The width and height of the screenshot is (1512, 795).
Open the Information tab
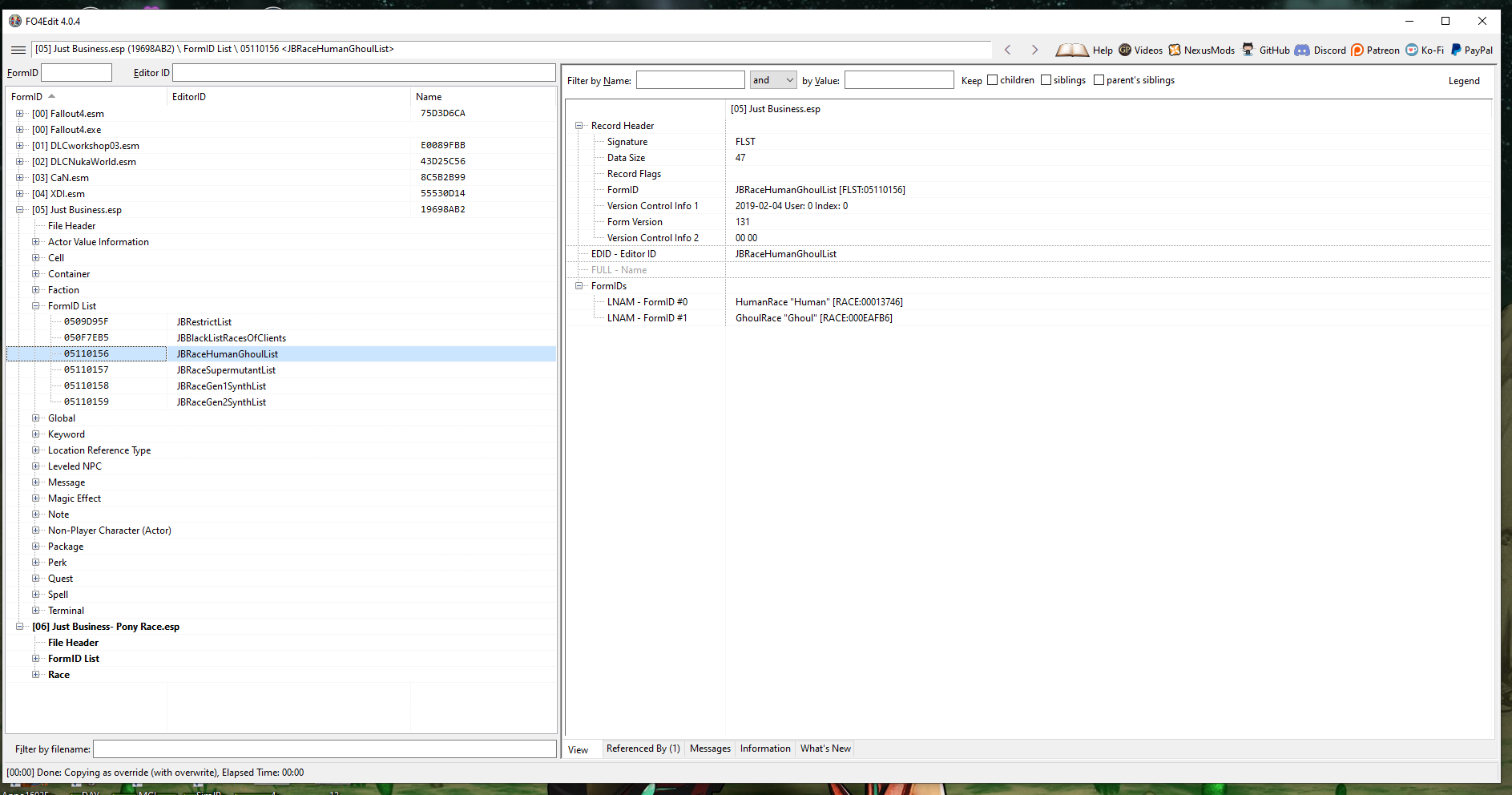click(x=765, y=749)
